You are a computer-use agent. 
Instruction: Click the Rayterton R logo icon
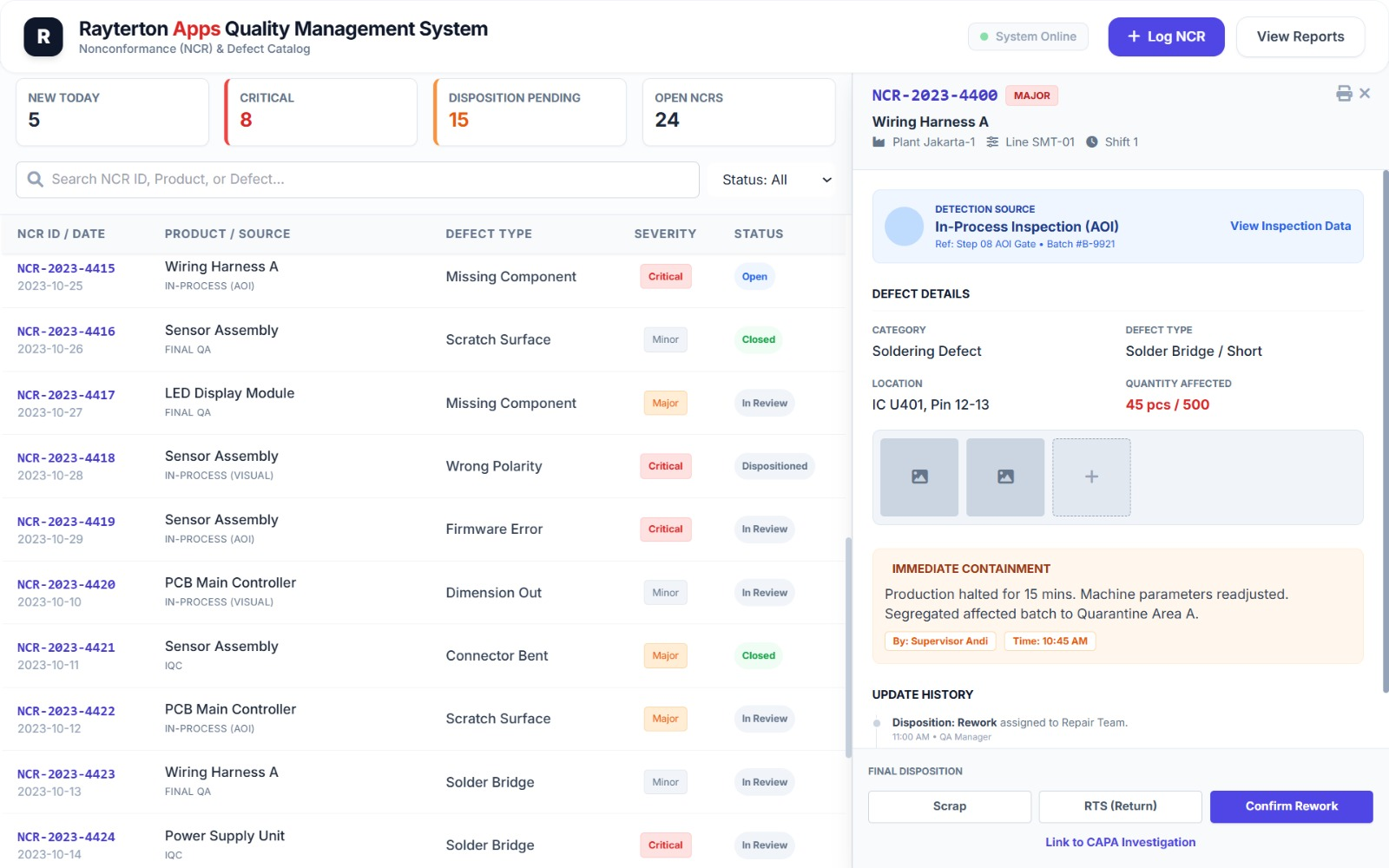click(x=43, y=36)
